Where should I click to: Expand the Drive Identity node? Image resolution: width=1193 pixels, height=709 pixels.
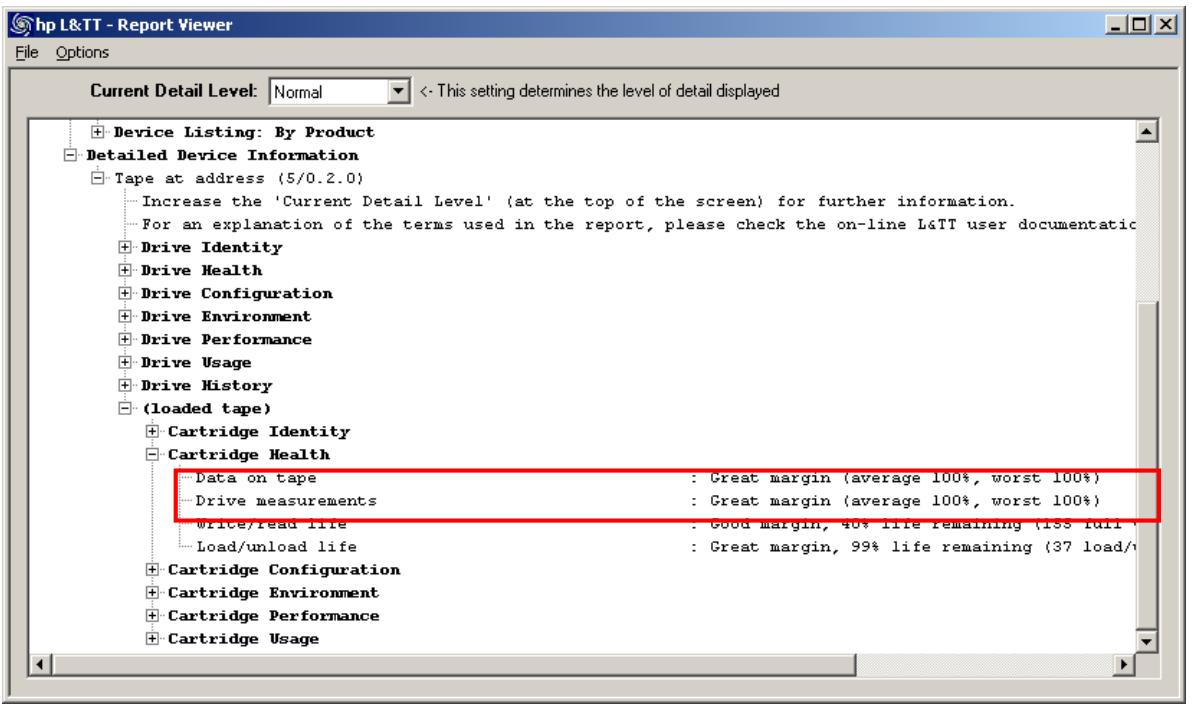(x=125, y=246)
